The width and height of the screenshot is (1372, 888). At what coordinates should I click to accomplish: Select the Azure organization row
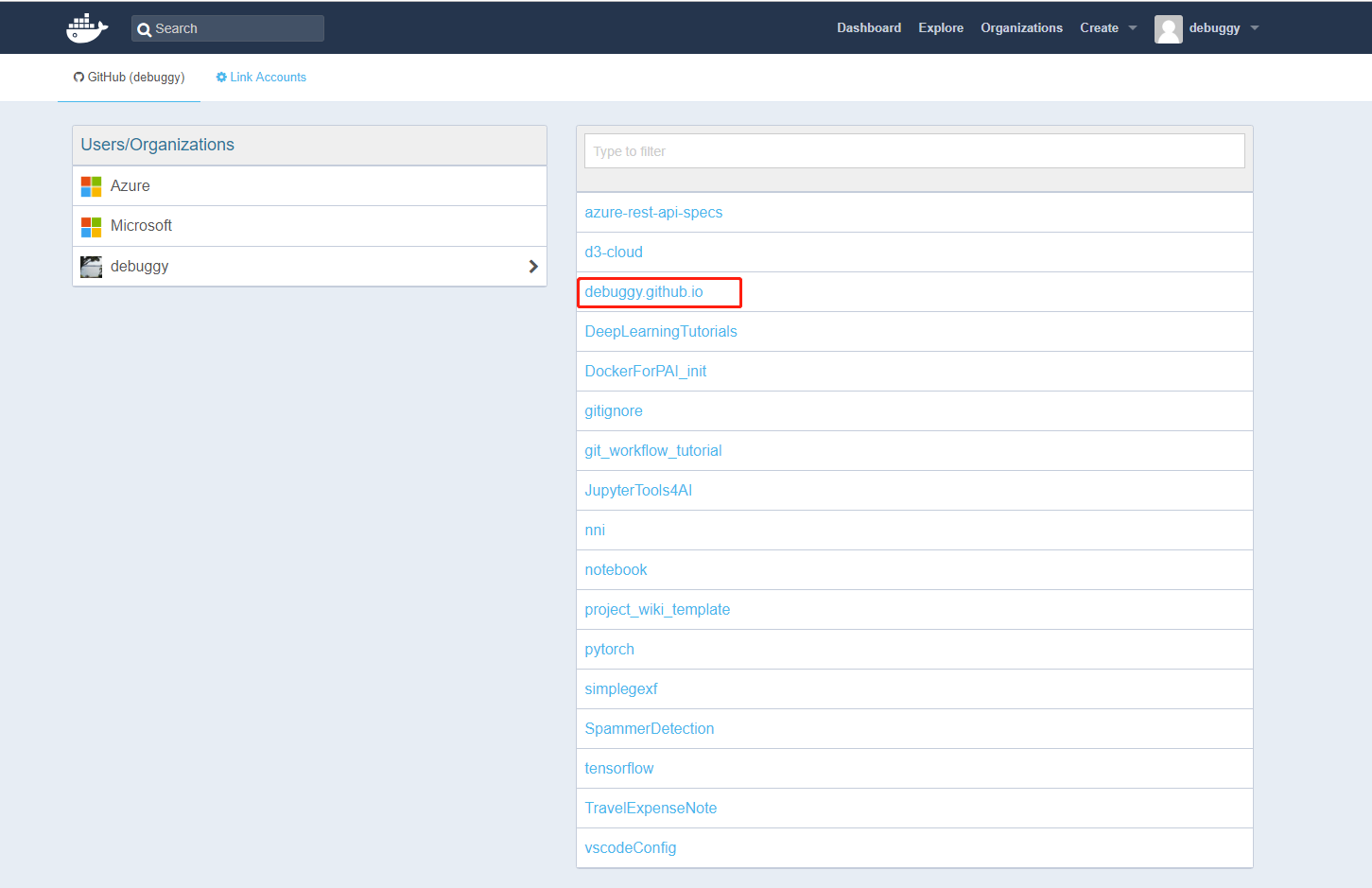(x=310, y=186)
